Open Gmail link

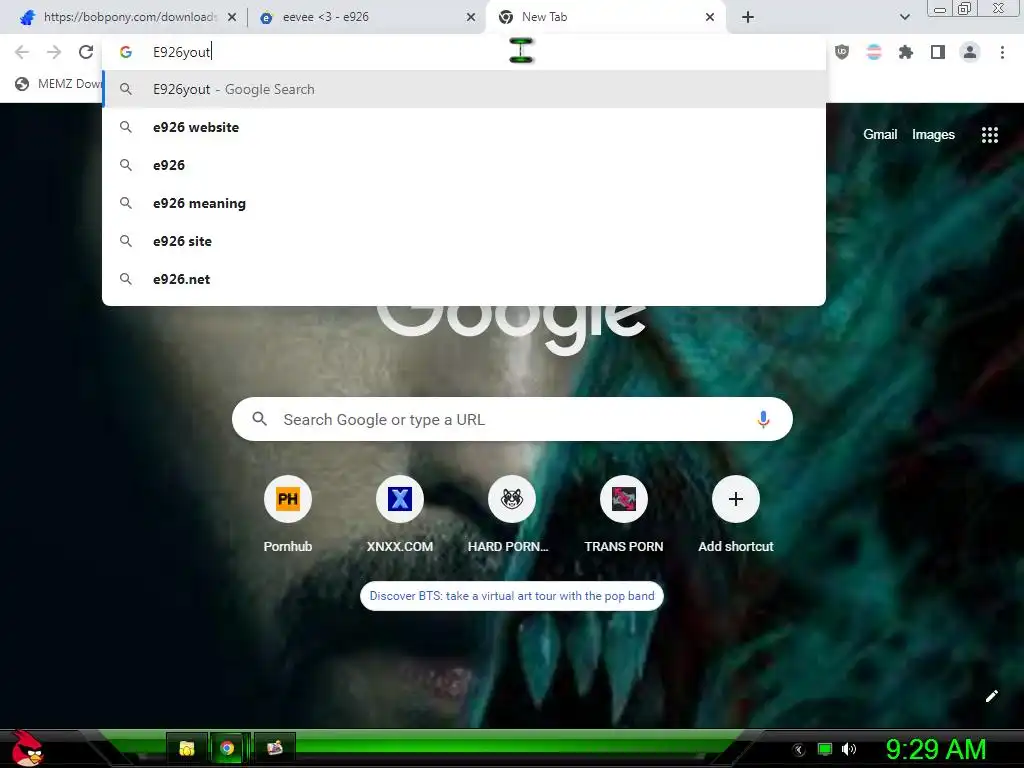click(880, 135)
